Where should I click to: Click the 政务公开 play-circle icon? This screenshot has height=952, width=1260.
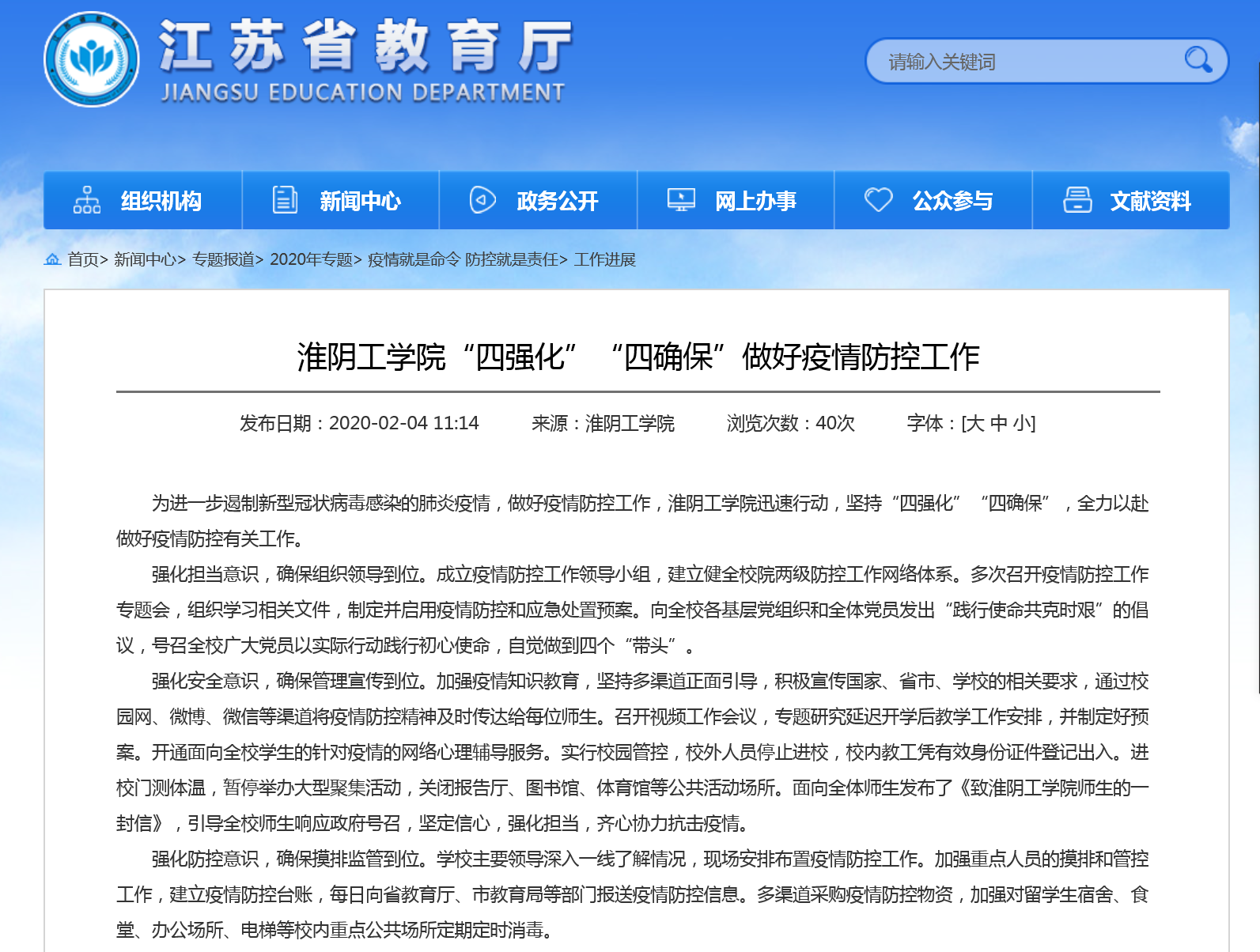[x=482, y=200]
